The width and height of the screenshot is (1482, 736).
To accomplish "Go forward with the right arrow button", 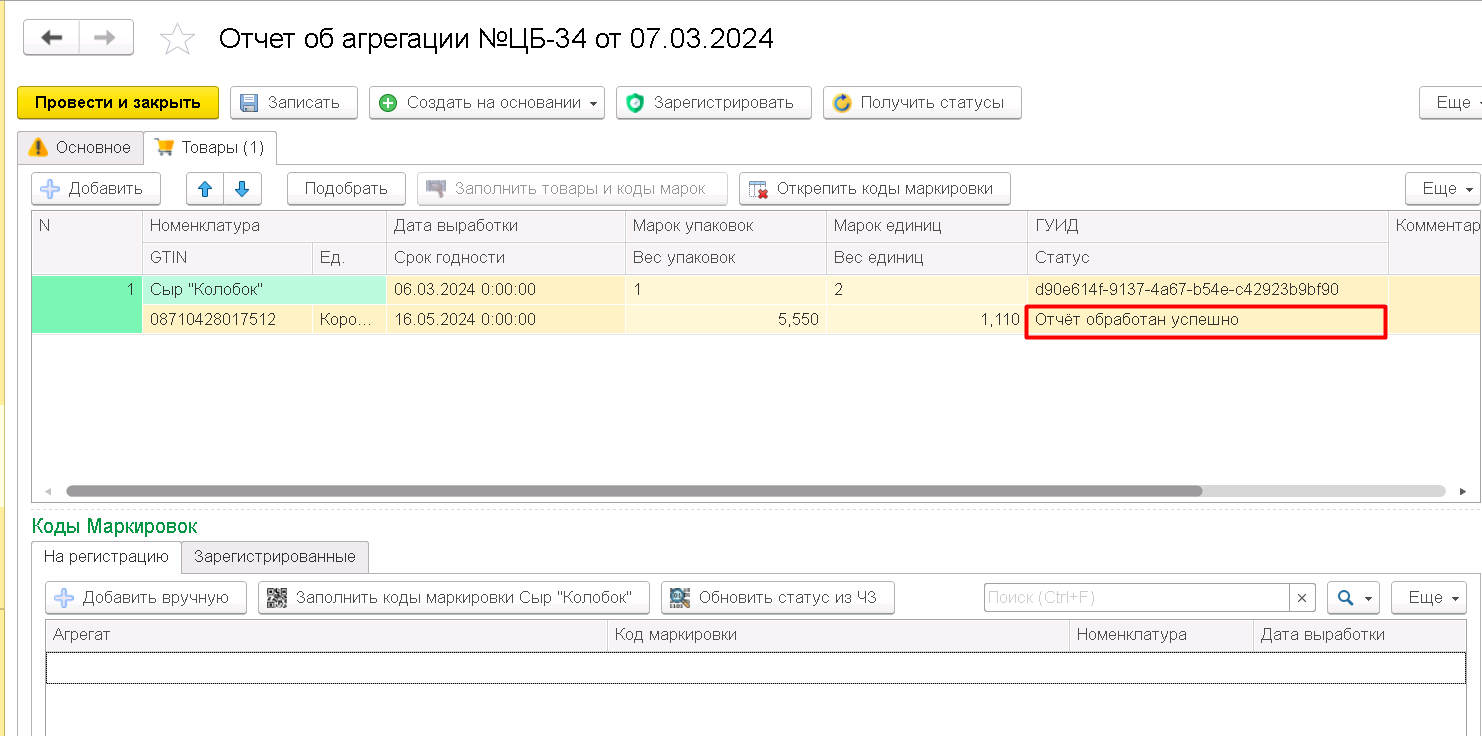I will pyautogui.click(x=105, y=38).
